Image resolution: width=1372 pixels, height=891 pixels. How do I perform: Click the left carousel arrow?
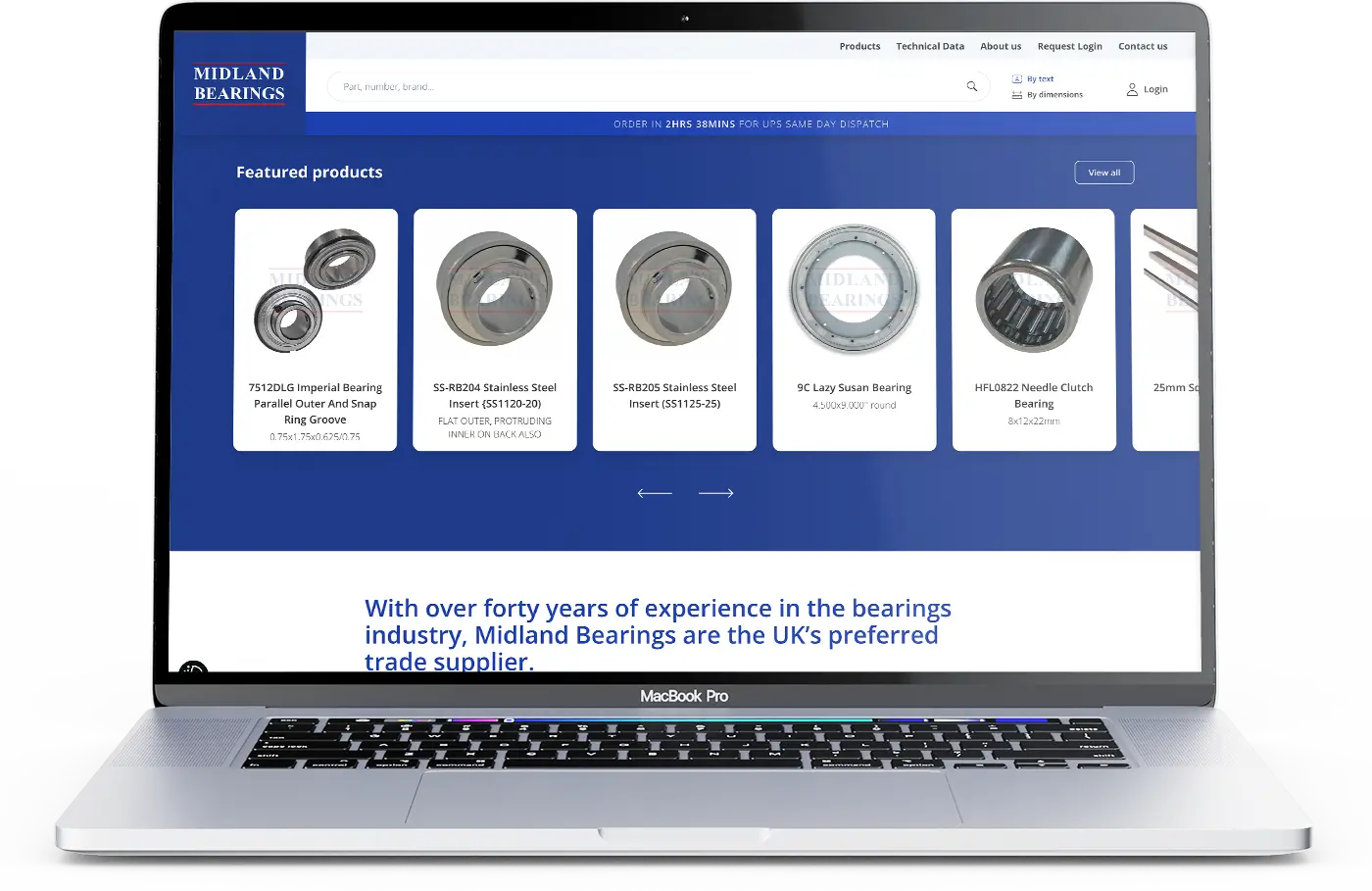tap(654, 493)
